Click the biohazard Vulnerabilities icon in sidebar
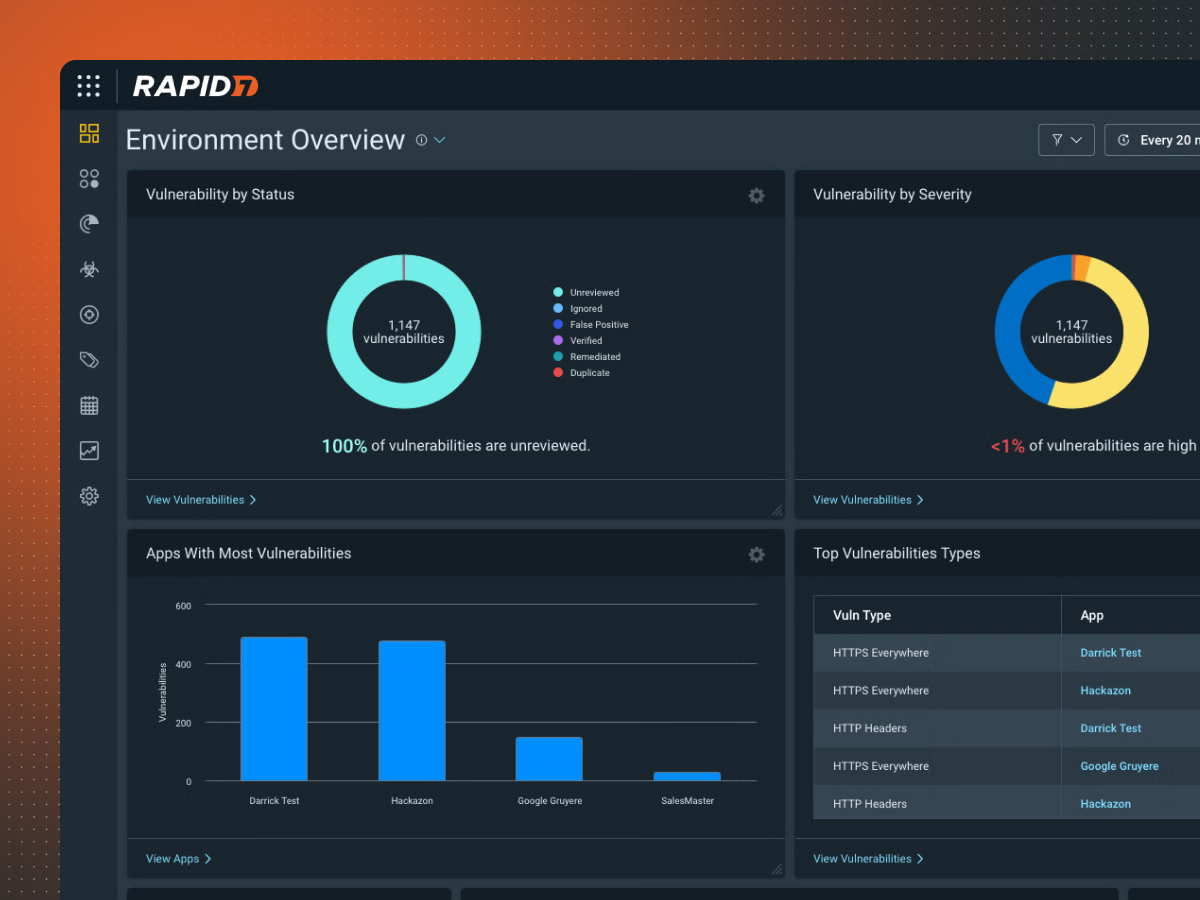 (89, 268)
